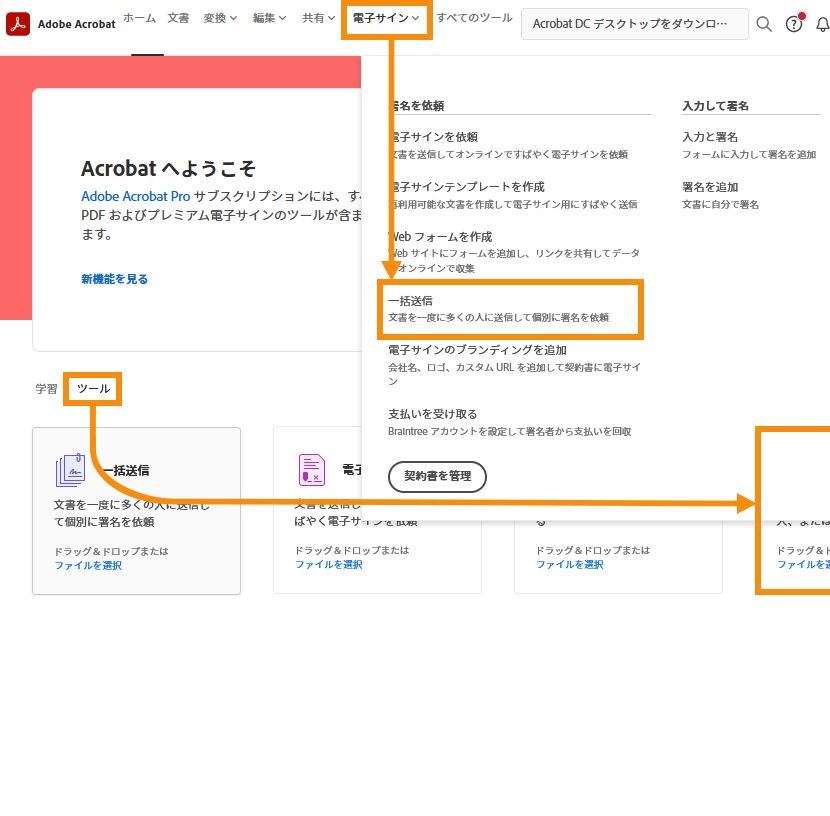The height and width of the screenshot is (816, 830).
Task: Click ファイルを選択 in 一括送信 card
Action: pos(88,565)
